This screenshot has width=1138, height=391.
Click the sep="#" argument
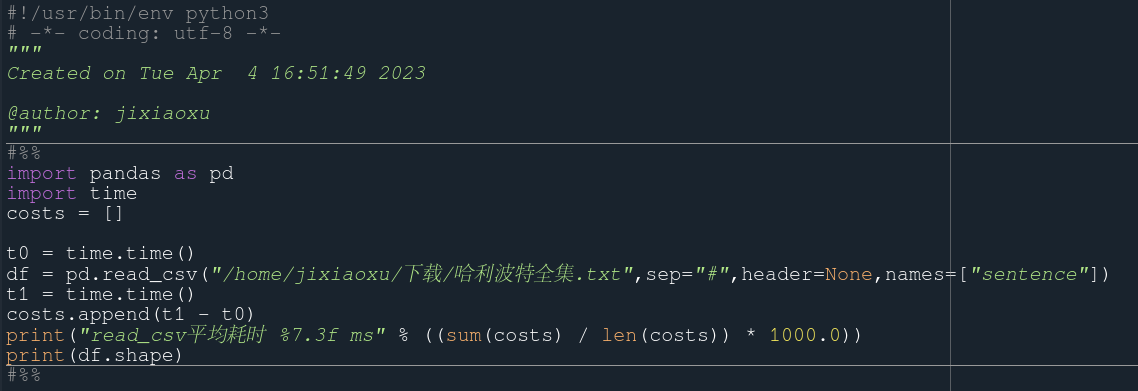(x=687, y=274)
